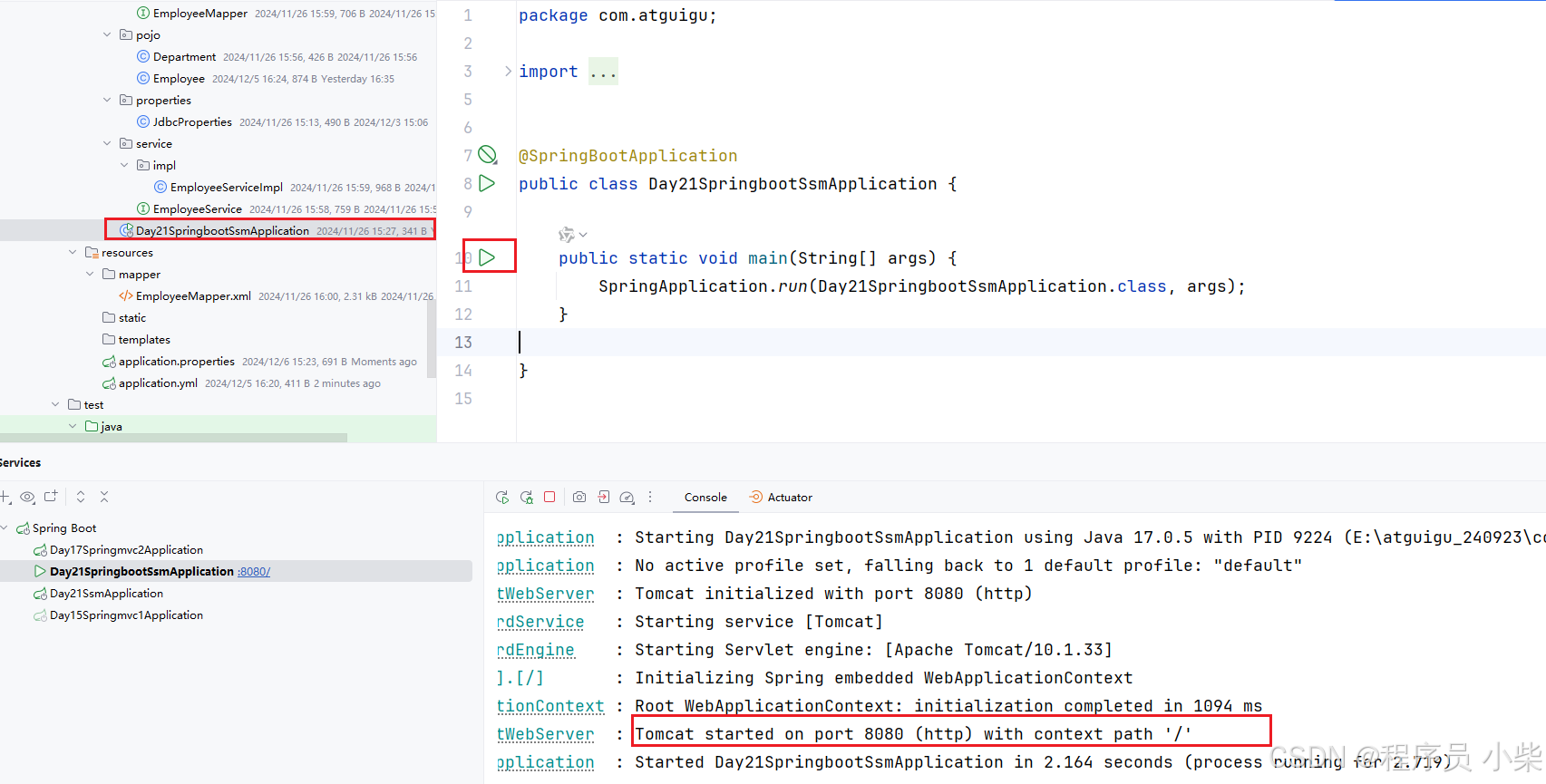Collapse the test java folder
This screenshot has height=784, width=1546.
coord(73,426)
